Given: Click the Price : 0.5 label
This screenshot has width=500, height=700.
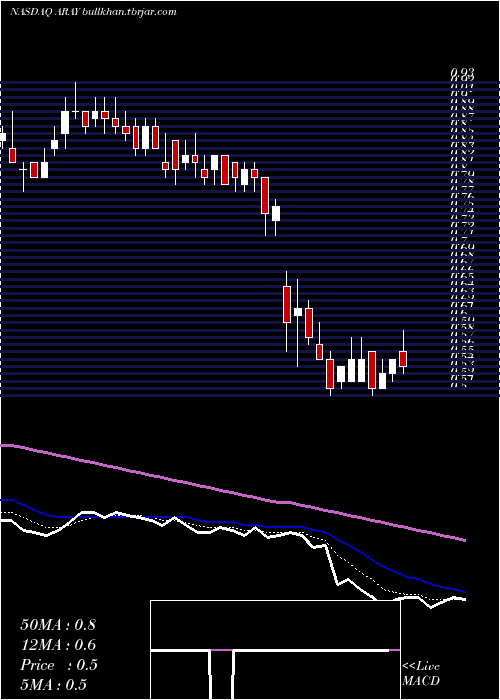Looking at the screenshot, I should point(59,665).
